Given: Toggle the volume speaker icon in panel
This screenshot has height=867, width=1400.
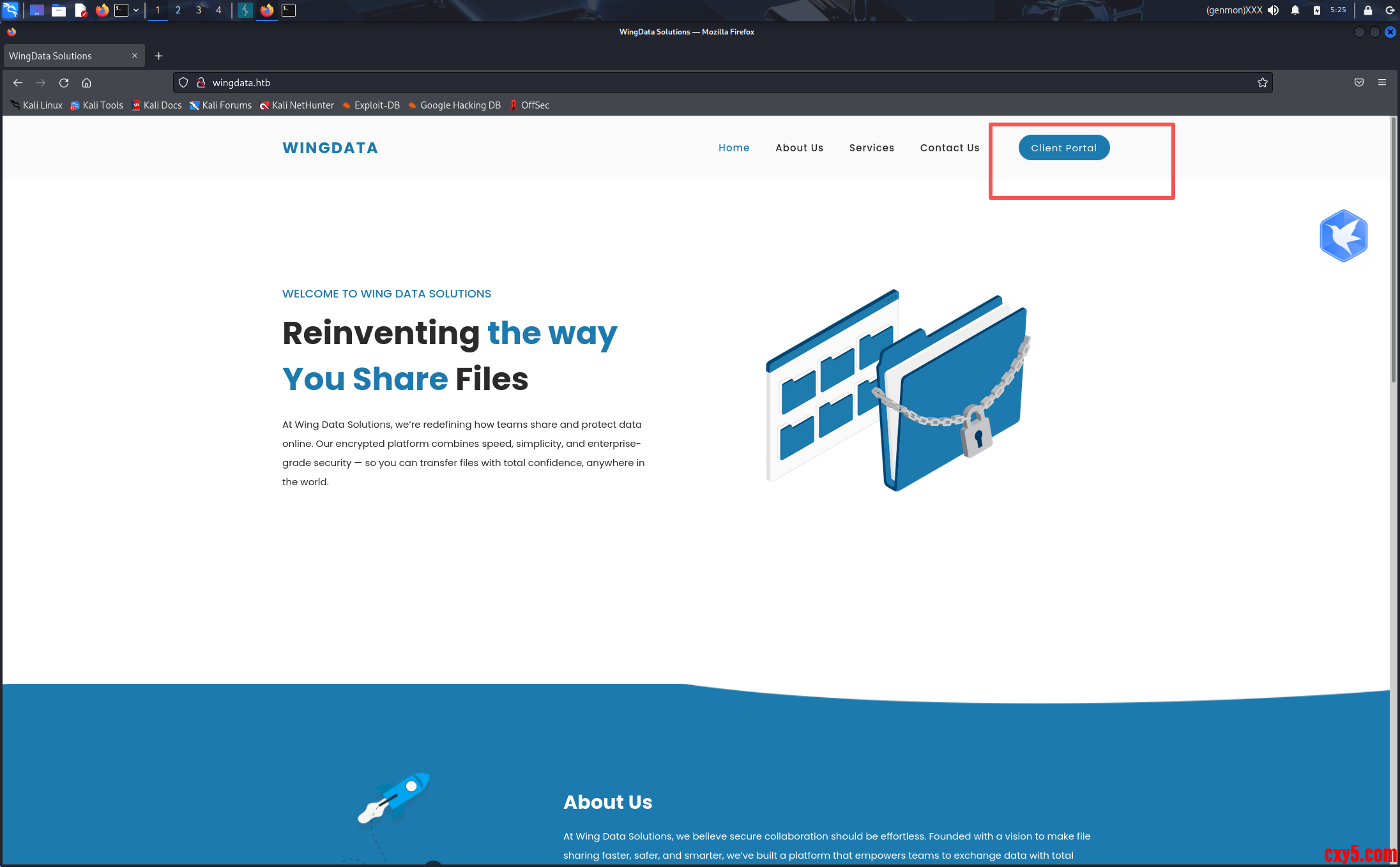Looking at the screenshot, I should (1274, 10).
